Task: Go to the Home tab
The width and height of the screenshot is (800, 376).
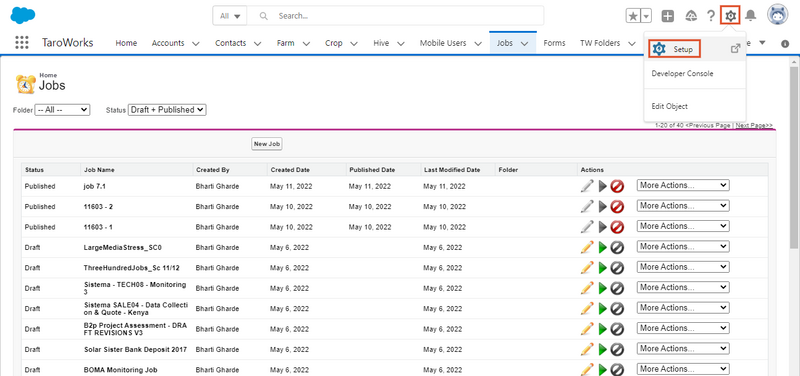Action: click(126, 43)
